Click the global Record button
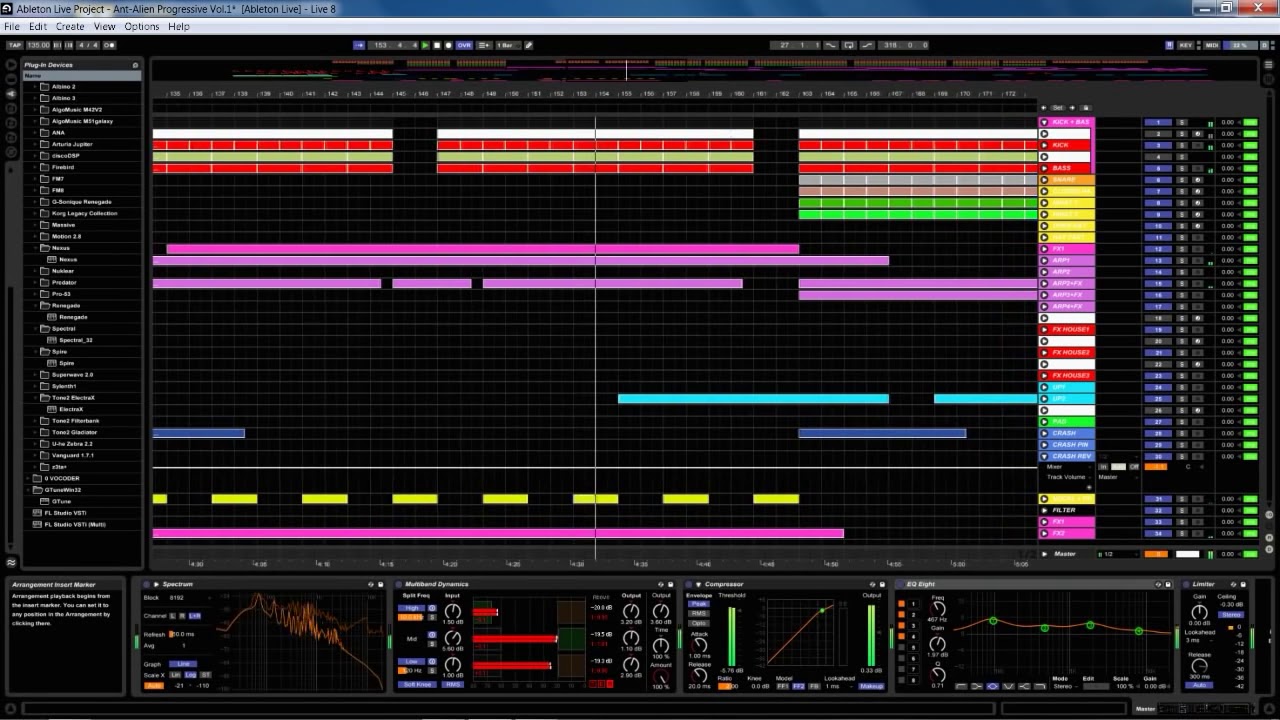 [x=449, y=45]
